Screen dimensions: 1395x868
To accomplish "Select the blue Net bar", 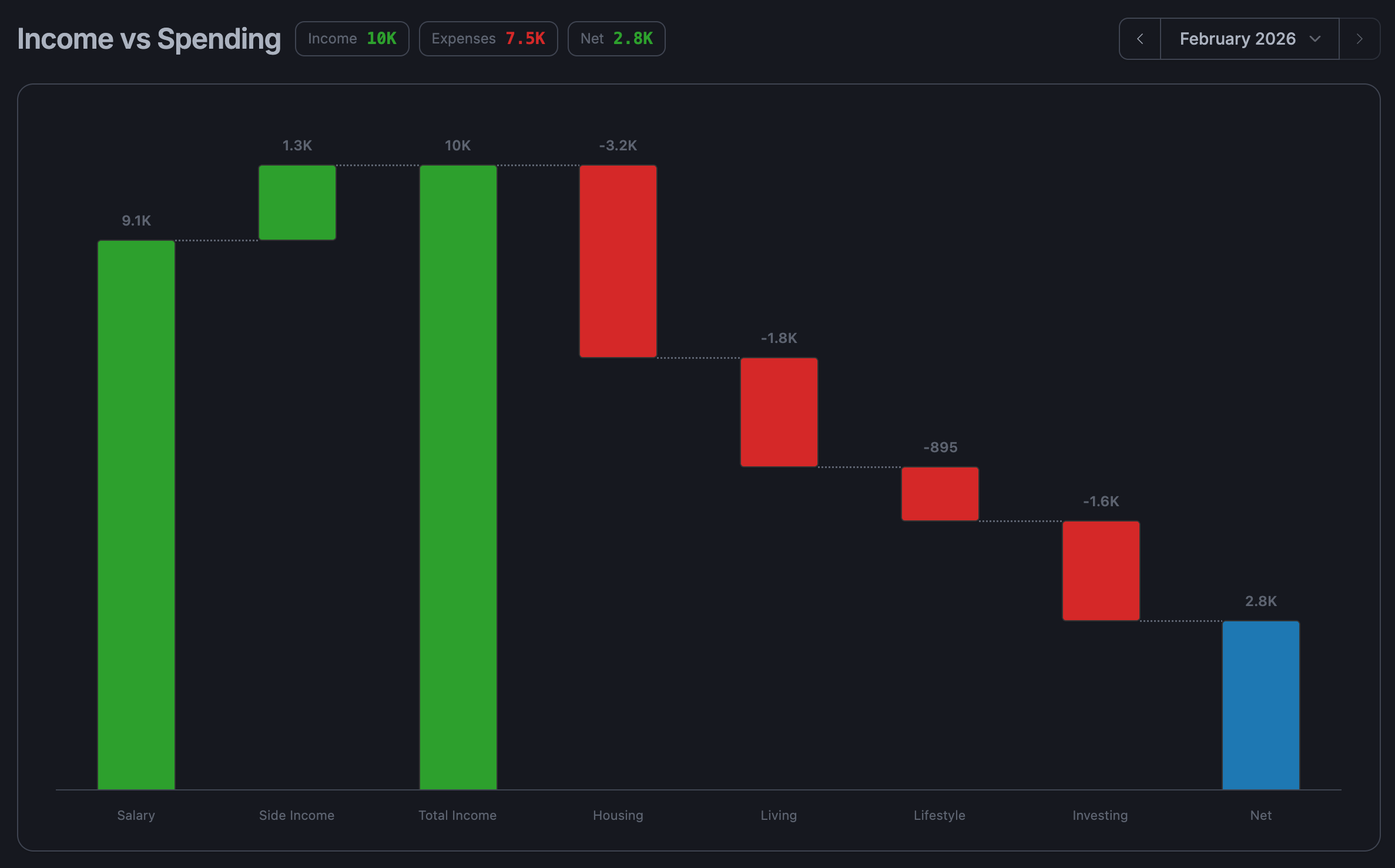I will coord(1260,705).
